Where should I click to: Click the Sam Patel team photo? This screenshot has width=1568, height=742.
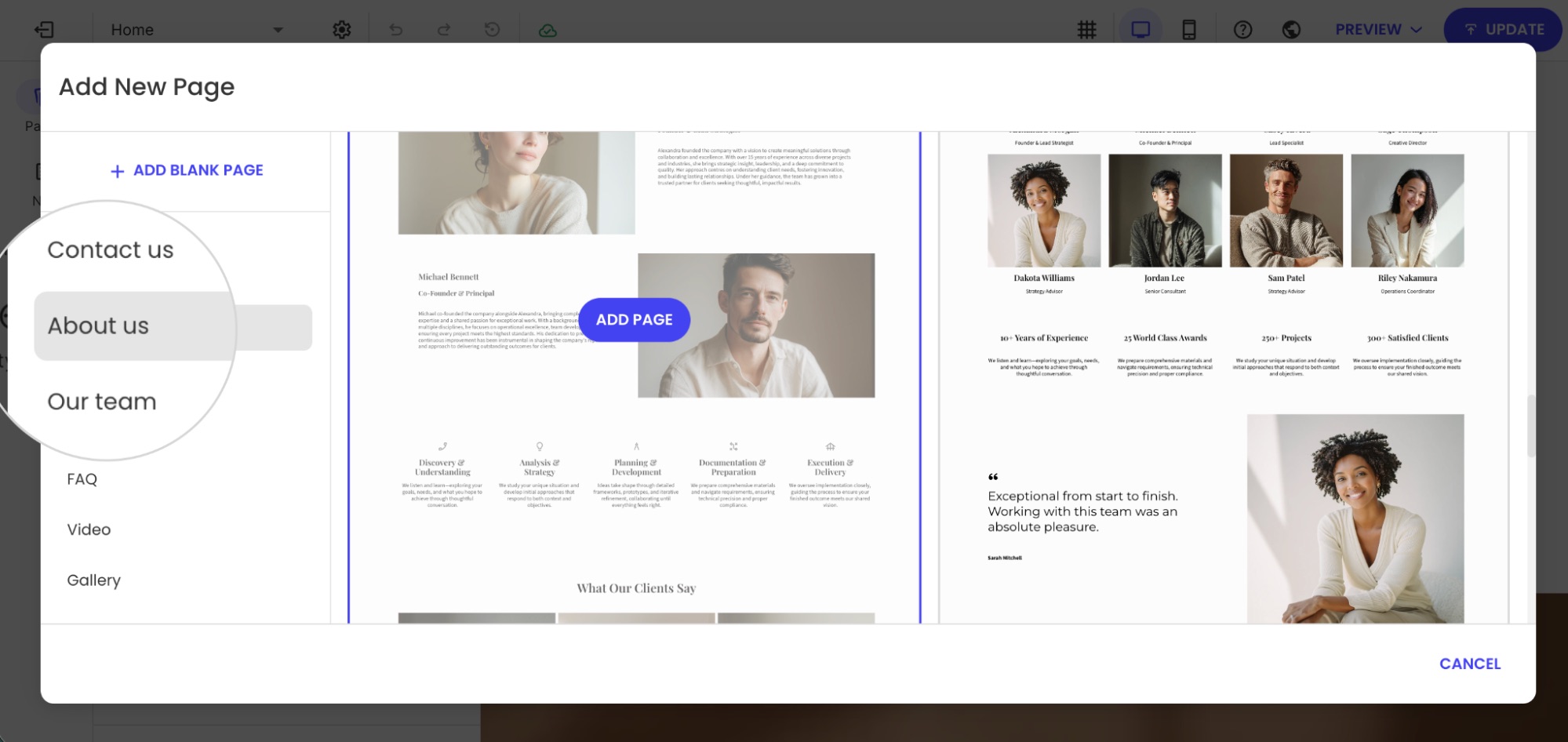(x=1286, y=210)
